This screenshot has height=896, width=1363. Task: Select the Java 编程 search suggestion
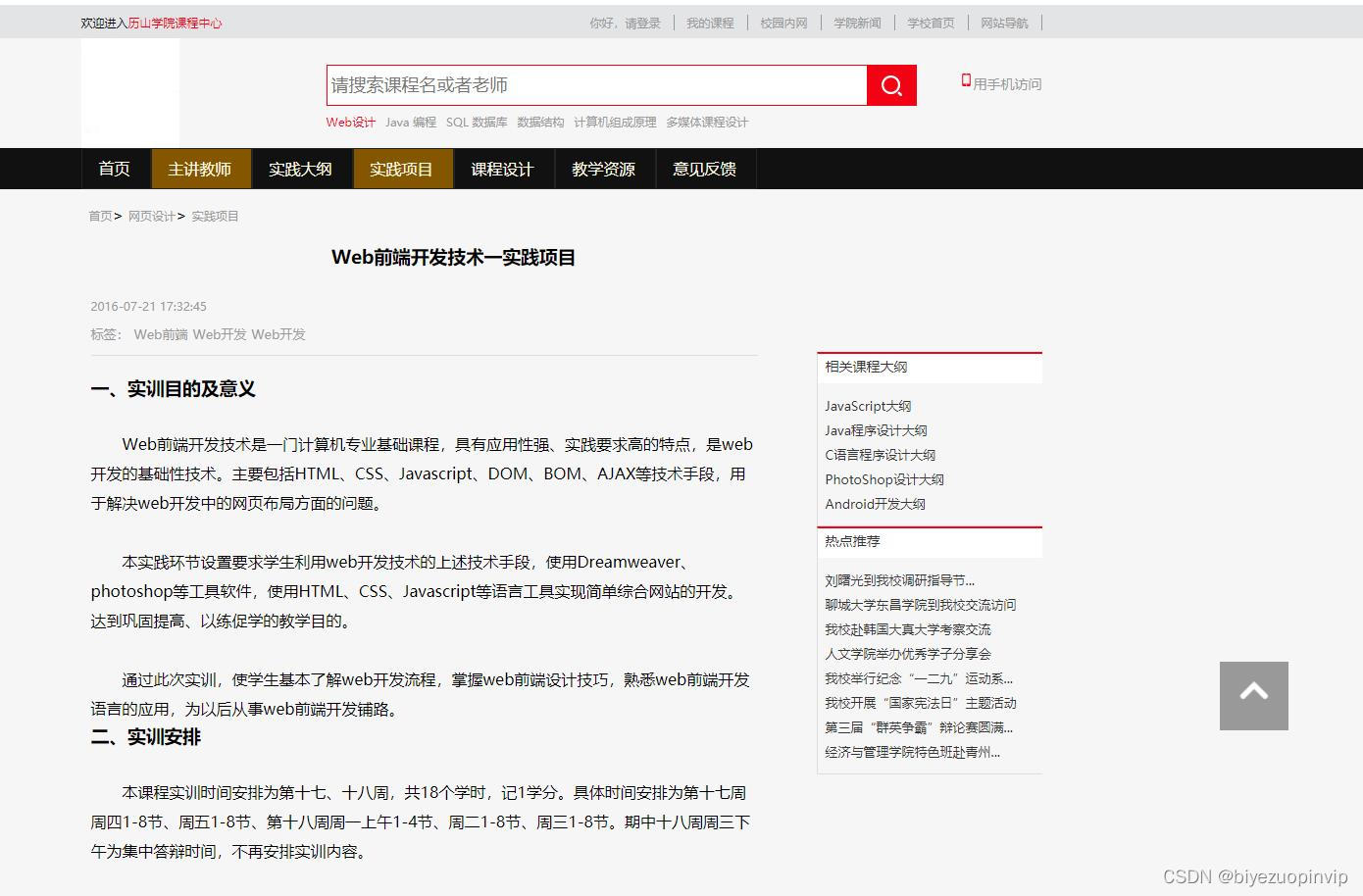pos(411,123)
